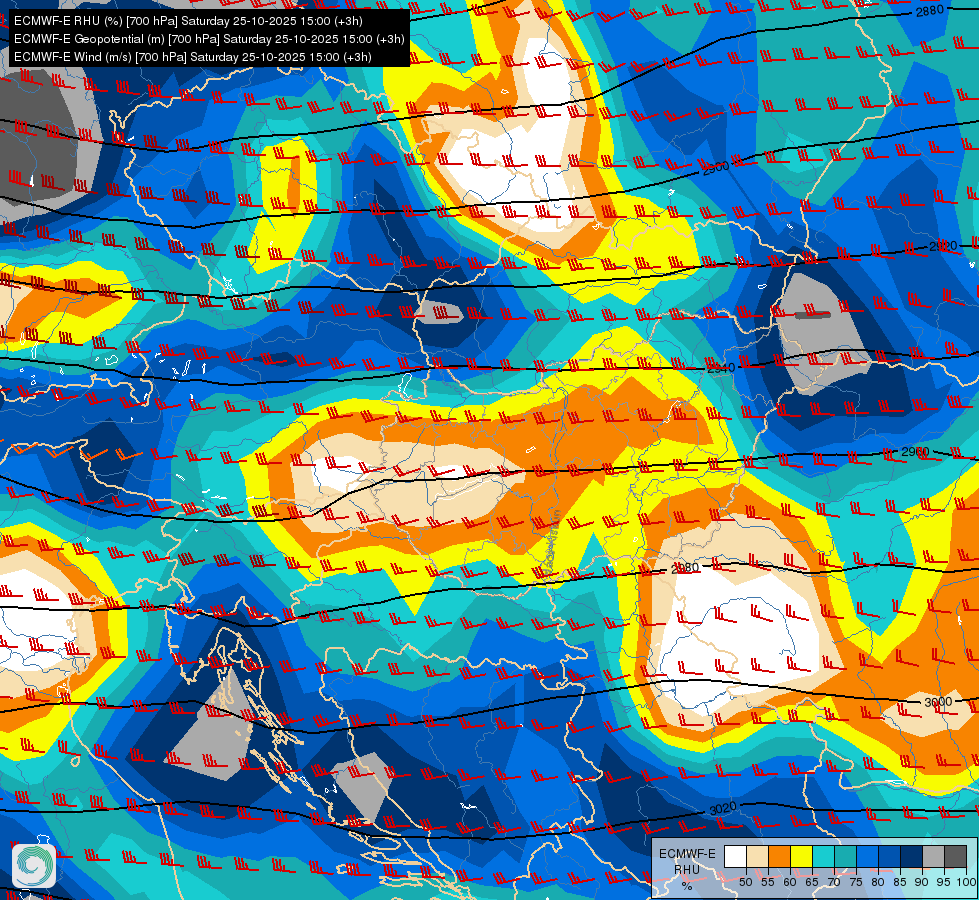Click the legend value 60
979x900 pixels.
[x=790, y=883]
